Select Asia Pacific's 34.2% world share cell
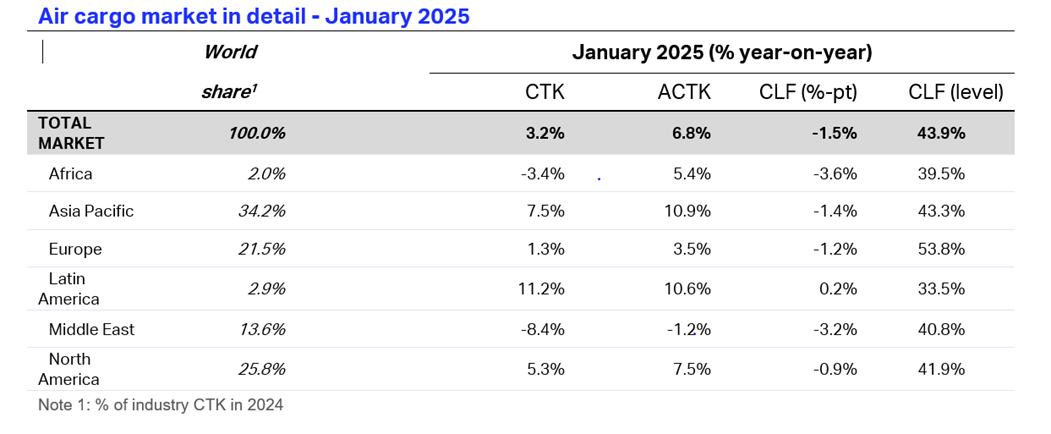This screenshot has width=1051, height=434. 263,211
